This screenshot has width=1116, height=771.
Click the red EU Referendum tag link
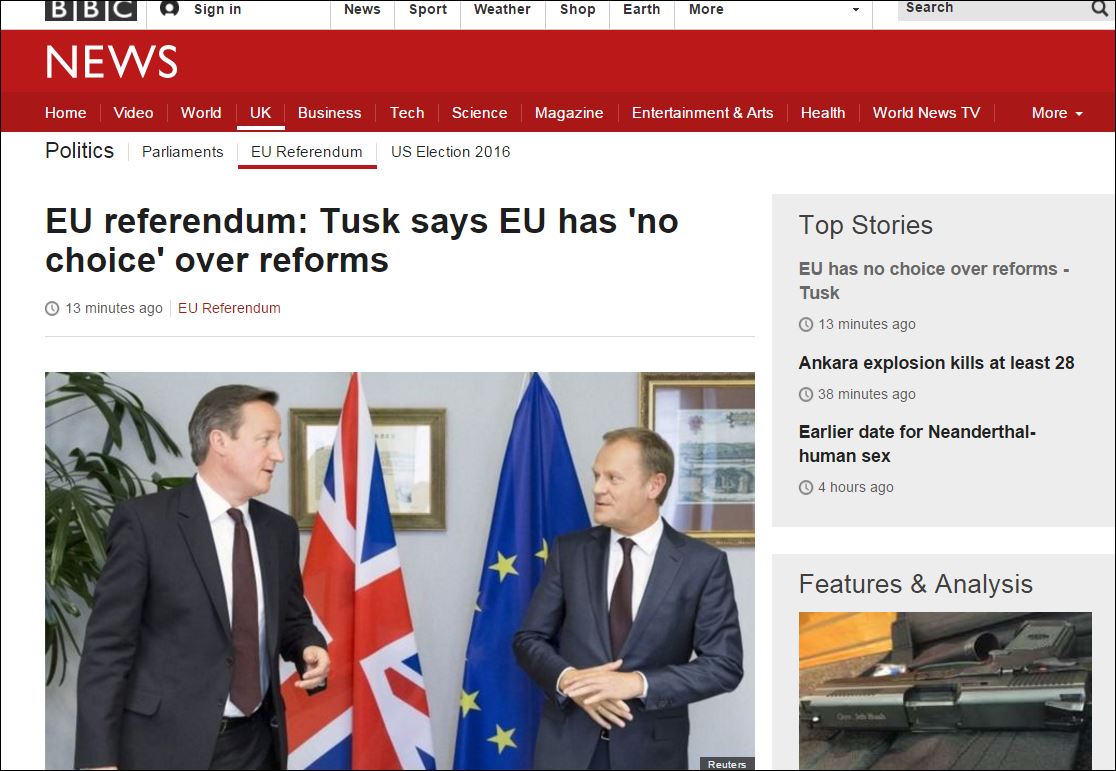click(x=229, y=308)
